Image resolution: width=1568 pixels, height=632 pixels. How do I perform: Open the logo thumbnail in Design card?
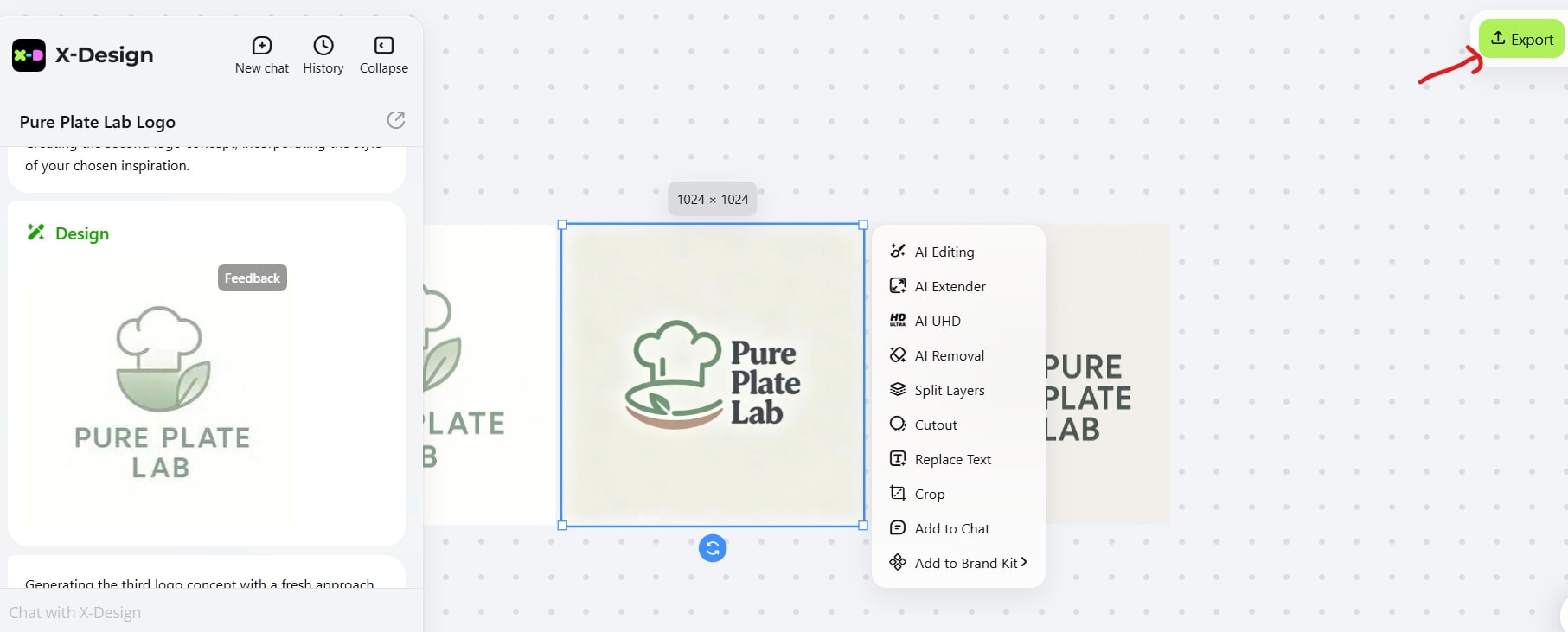tap(162, 393)
